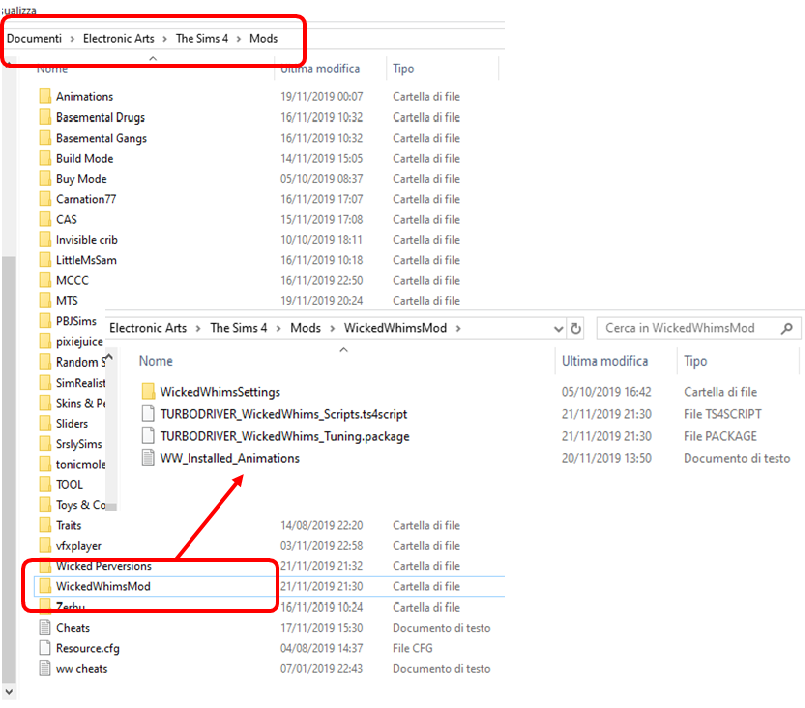Expand the chevron after Electronic Arts in Mods window

(165, 39)
